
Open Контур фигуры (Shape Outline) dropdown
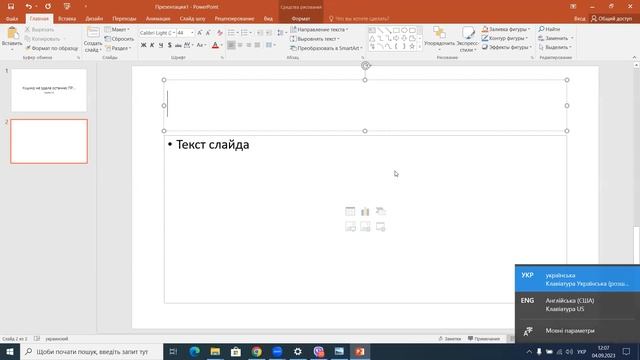click(x=505, y=38)
